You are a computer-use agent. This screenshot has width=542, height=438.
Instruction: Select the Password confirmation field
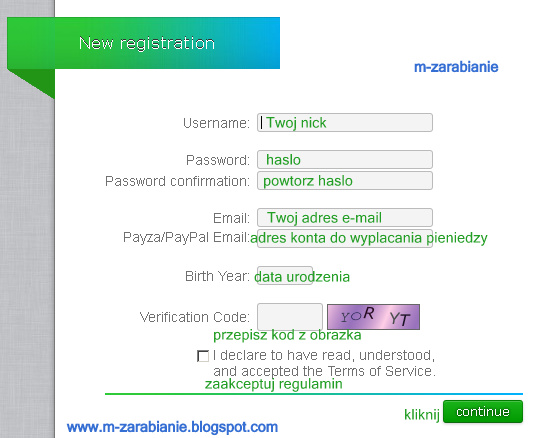click(345, 180)
